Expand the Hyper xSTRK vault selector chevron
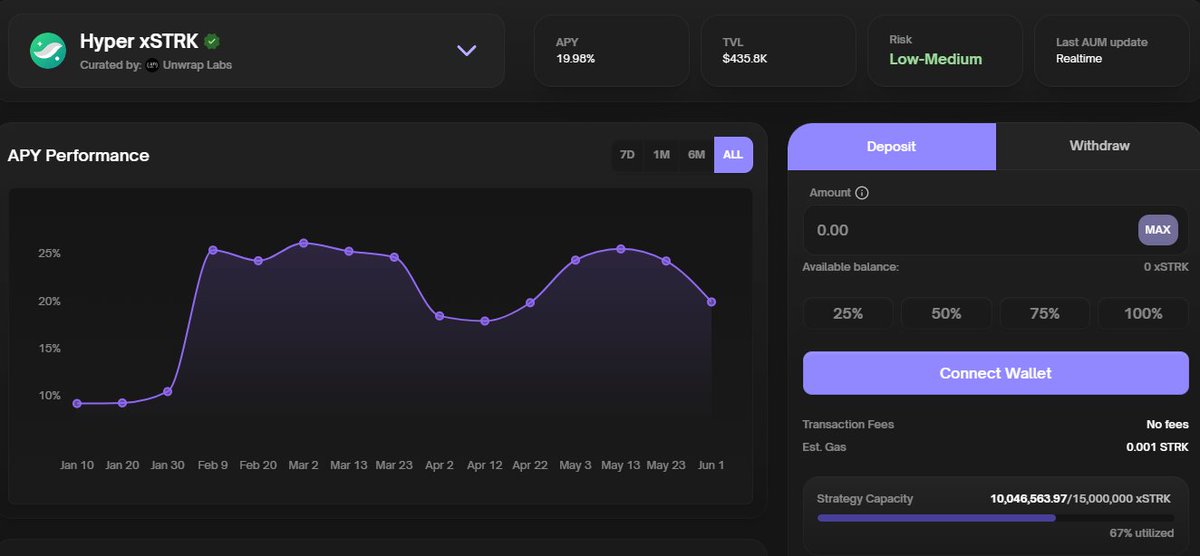 click(467, 50)
